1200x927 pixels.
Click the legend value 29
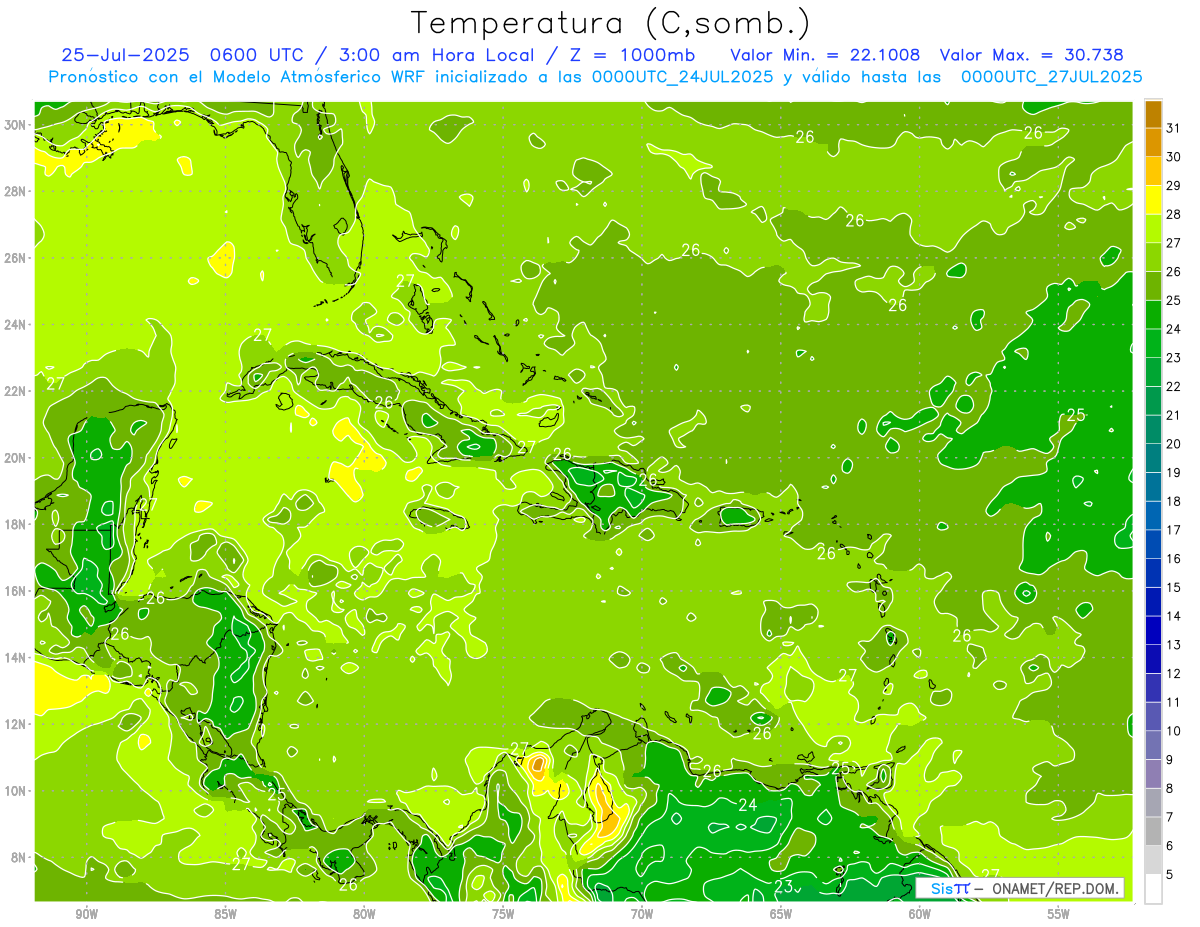pos(1174,185)
